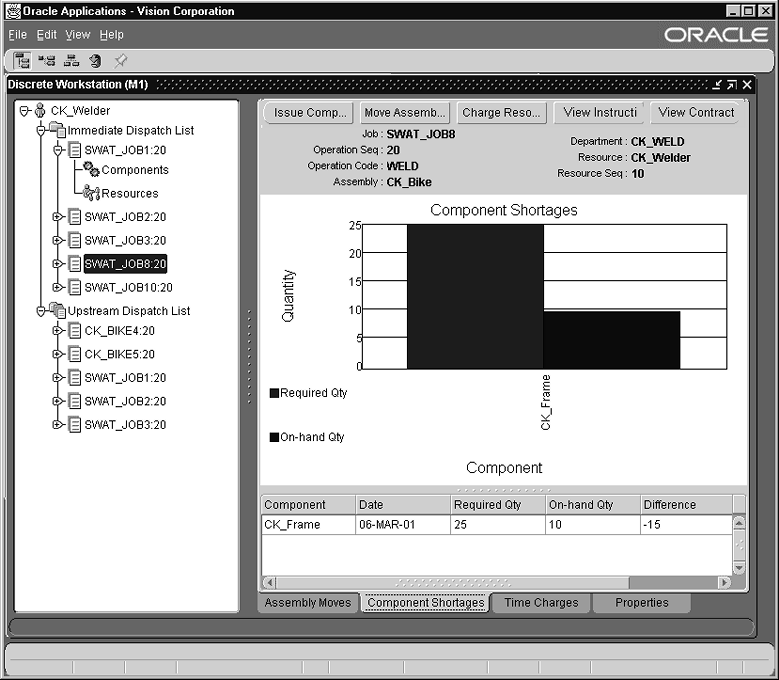Switch to the org-chart style view icon
779x680 pixels.
(x=71, y=61)
